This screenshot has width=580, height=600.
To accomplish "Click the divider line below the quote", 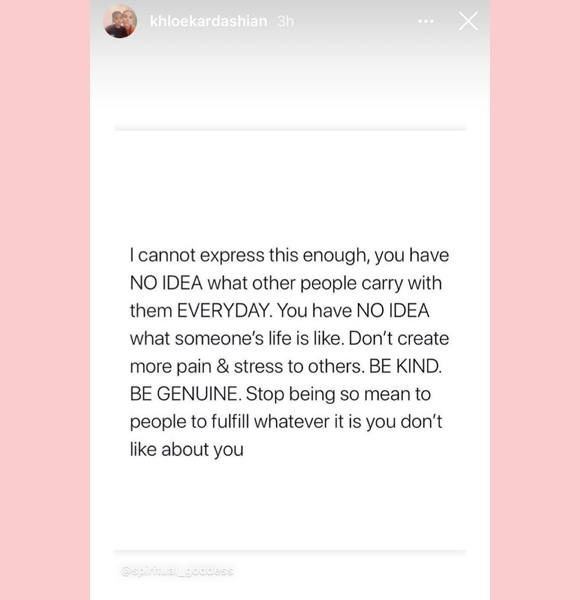I will tap(290, 551).
